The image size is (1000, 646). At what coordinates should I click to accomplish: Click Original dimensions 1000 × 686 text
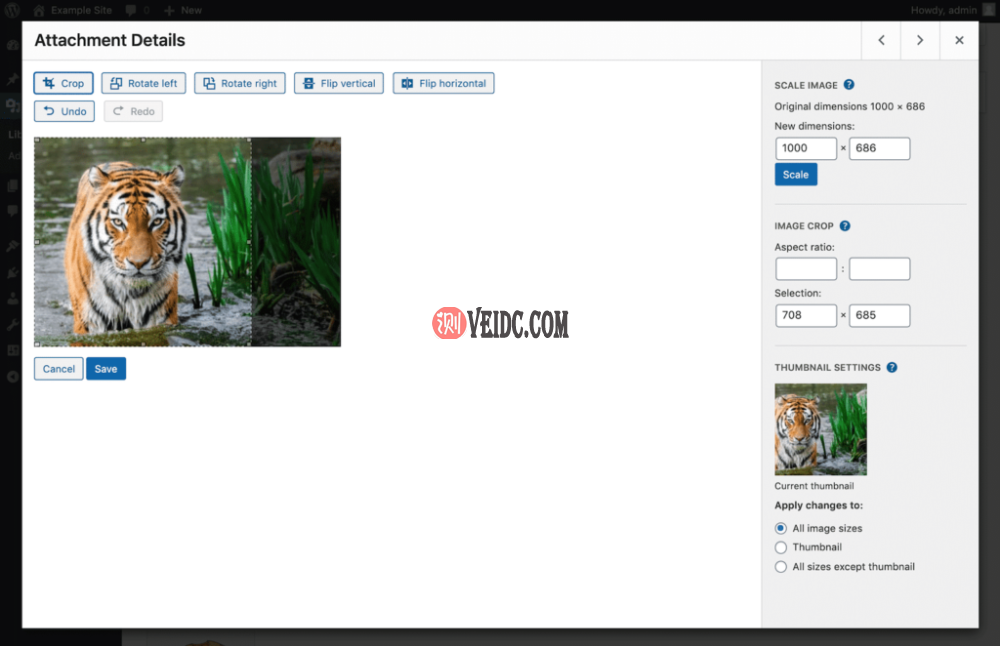coord(849,106)
